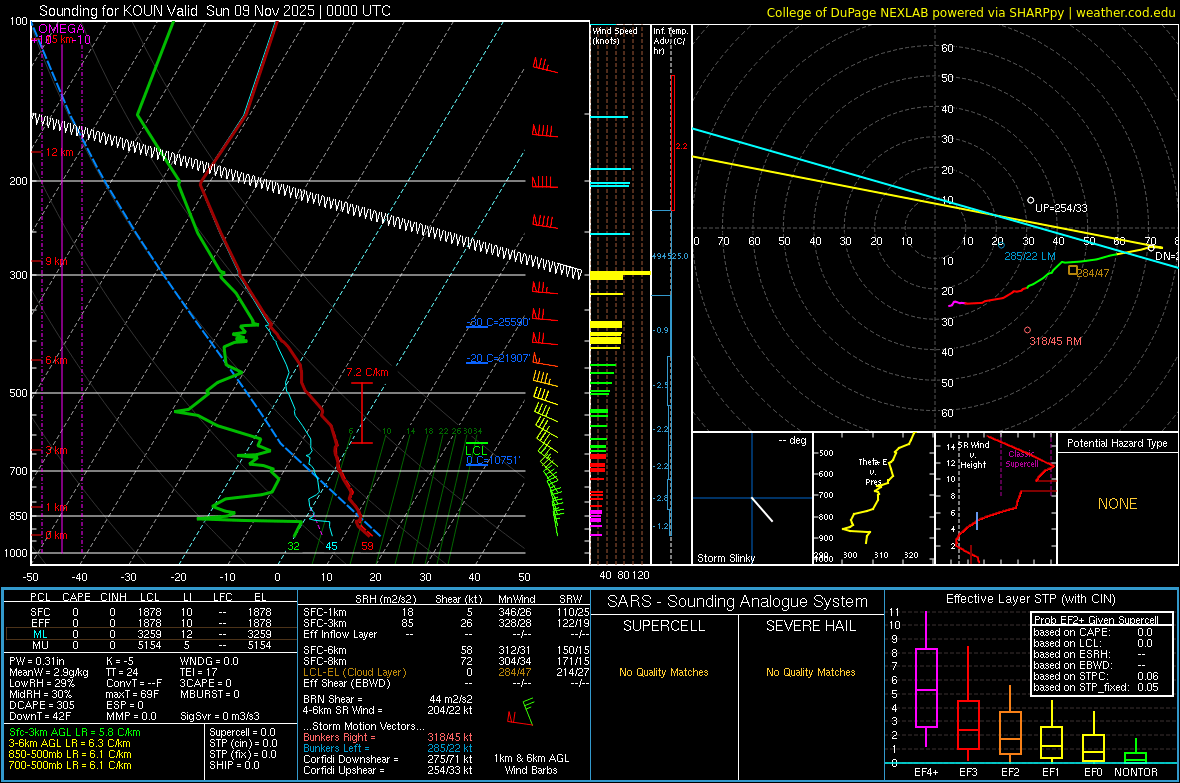Select the MU parcel row
1180x783 pixels.
[x=149, y=645]
